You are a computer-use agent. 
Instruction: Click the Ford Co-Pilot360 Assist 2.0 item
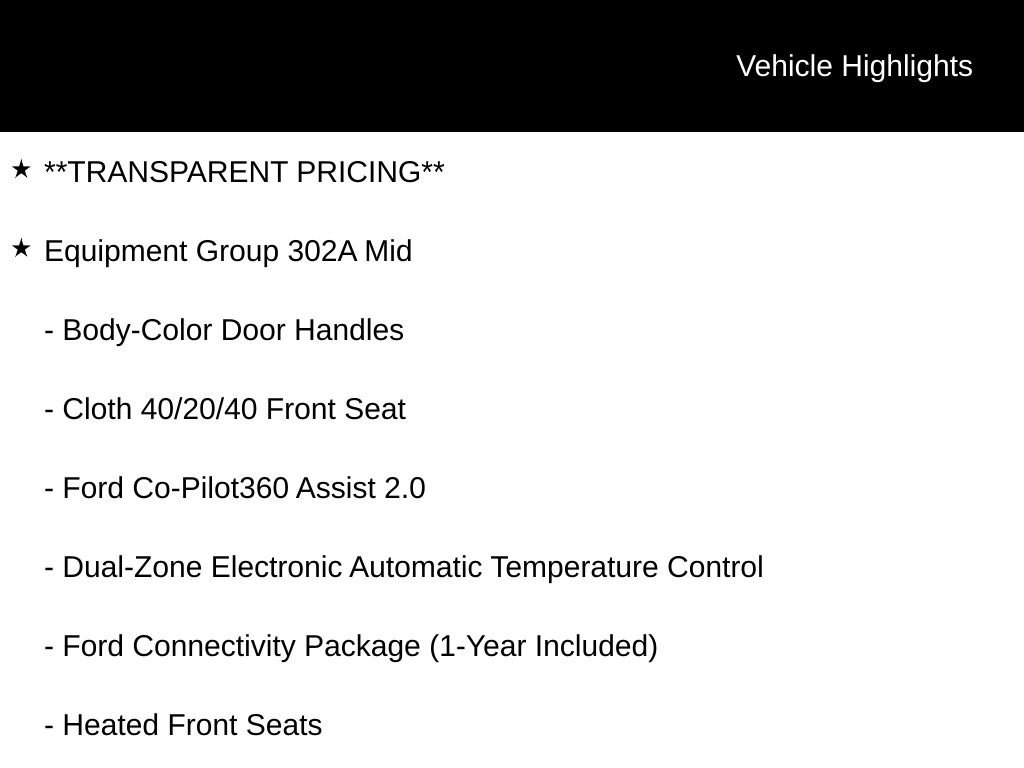point(234,488)
